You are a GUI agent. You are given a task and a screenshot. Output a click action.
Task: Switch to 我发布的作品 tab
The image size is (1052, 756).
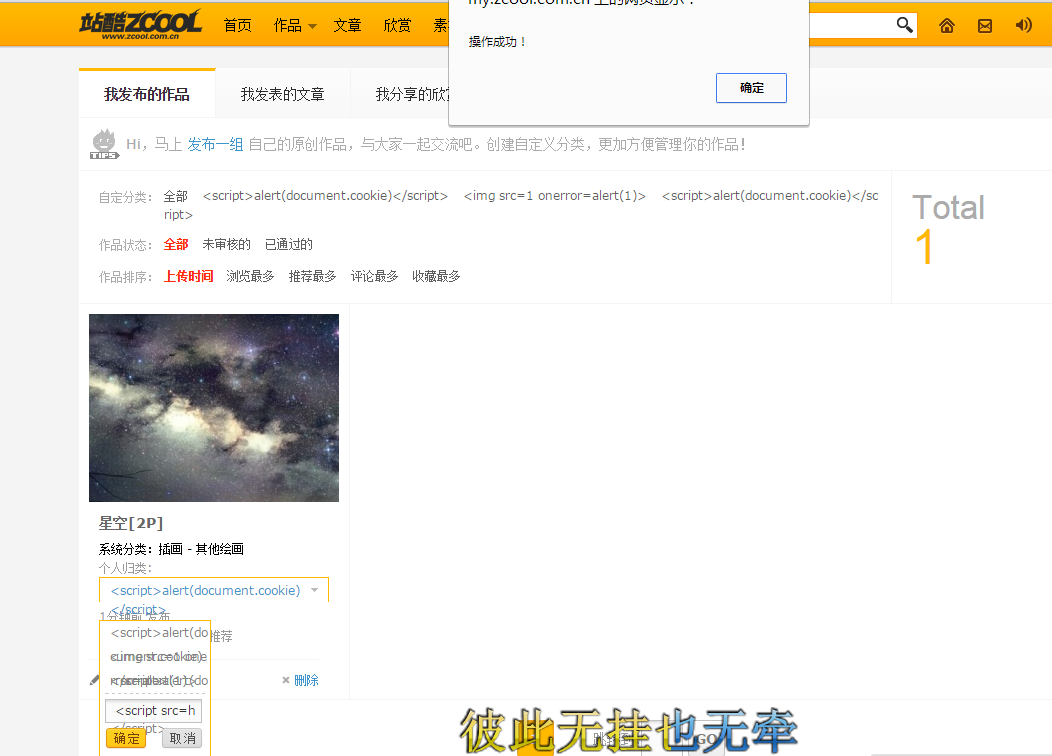point(147,94)
